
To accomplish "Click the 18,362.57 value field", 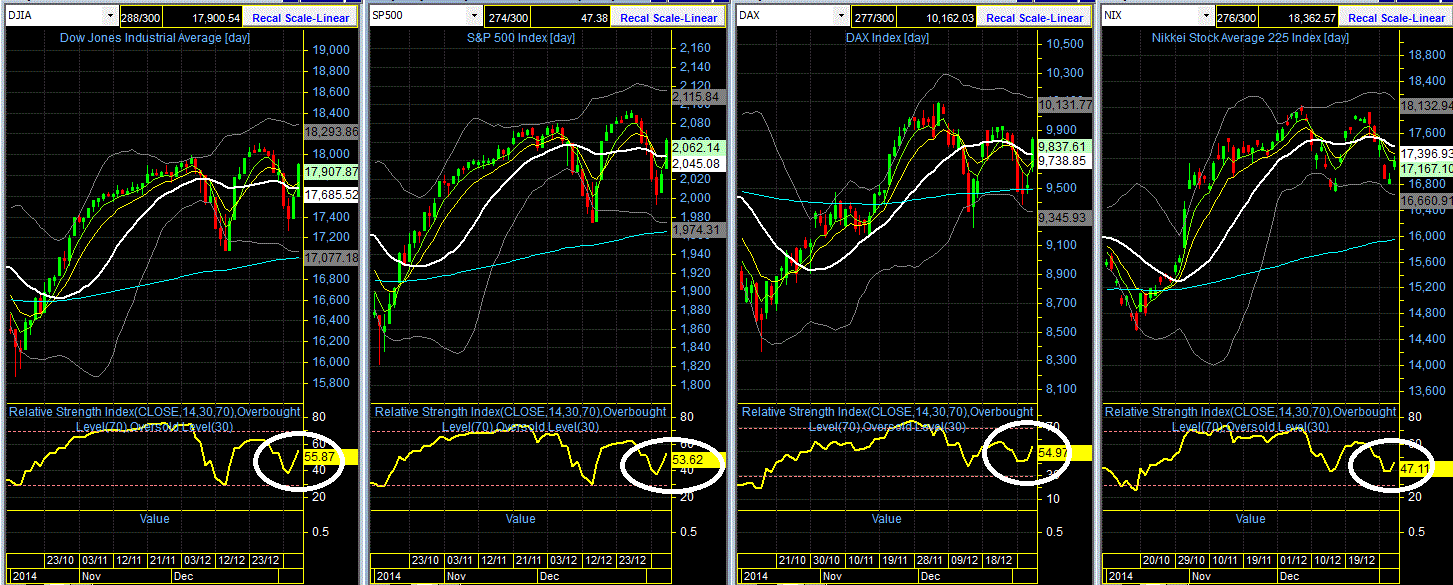I will click(1298, 18).
